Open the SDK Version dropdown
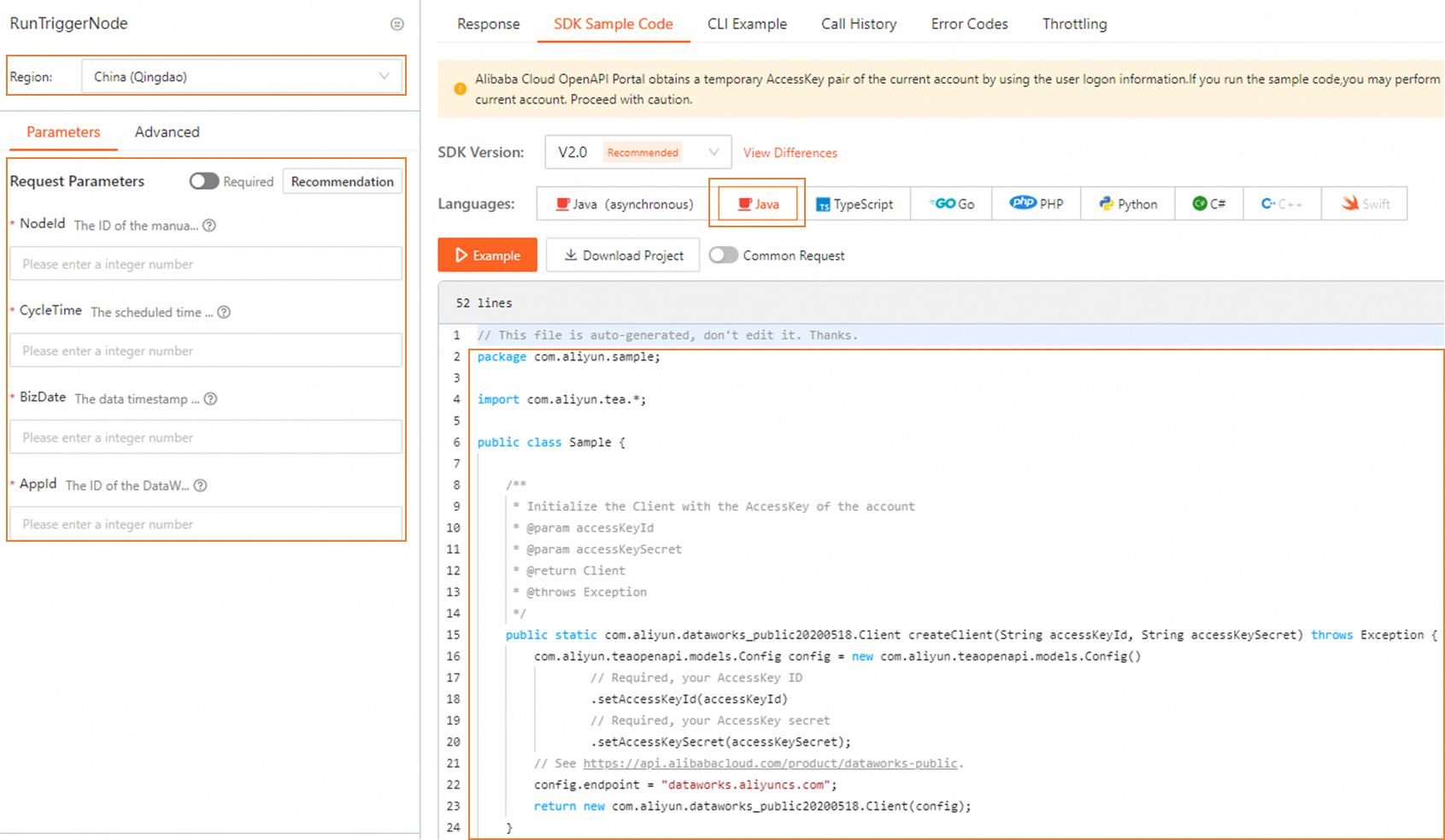 pyautogui.click(x=637, y=151)
